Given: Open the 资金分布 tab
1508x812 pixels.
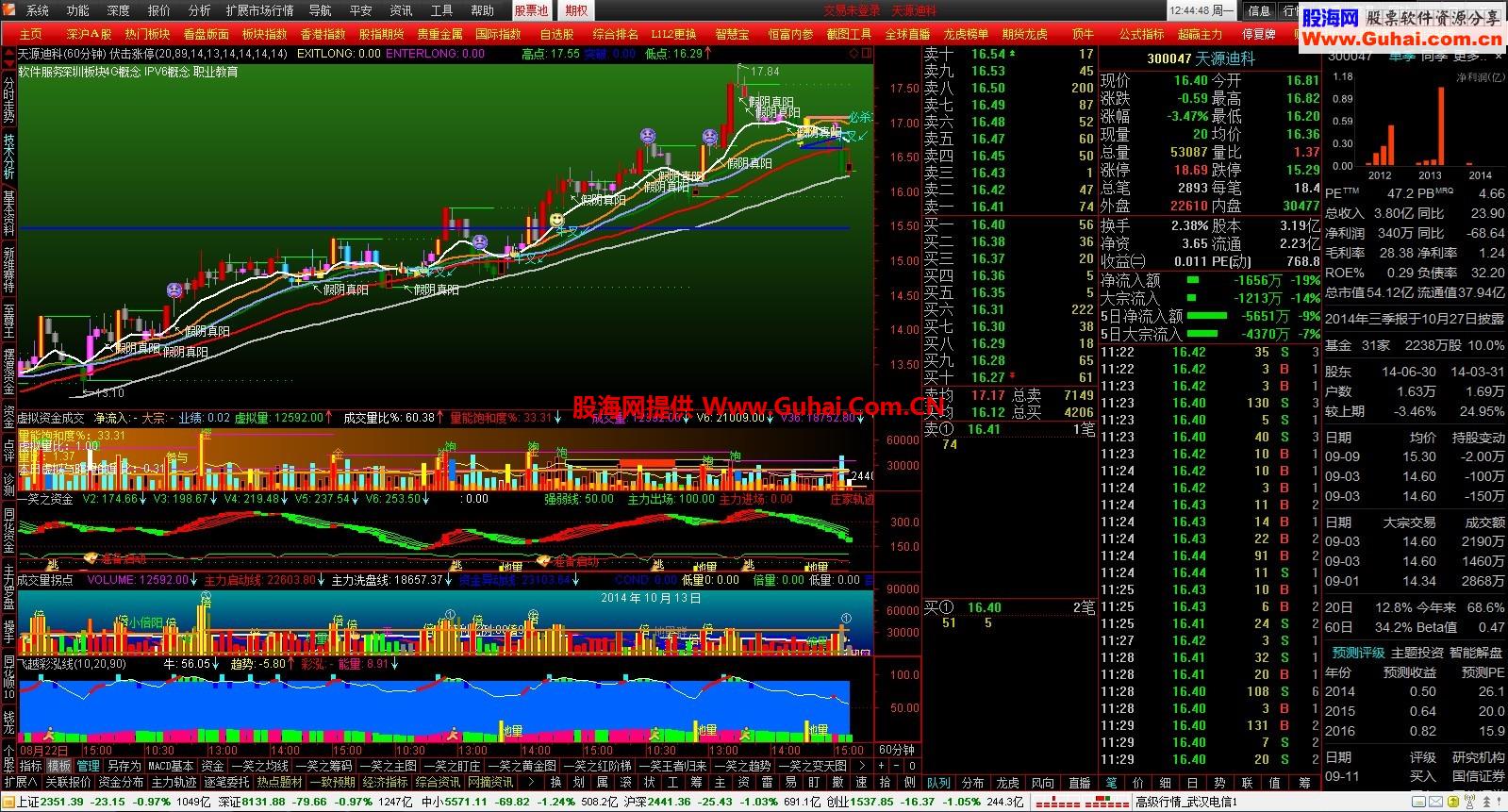Looking at the screenshot, I should pos(122,782).
